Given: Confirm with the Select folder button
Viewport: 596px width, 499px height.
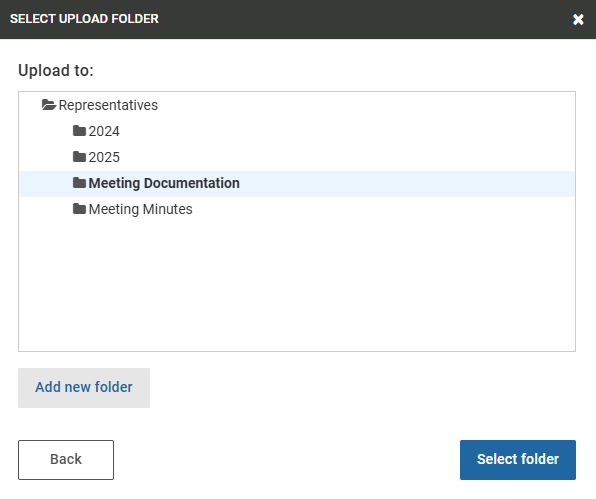Looking at the screenshot, I should coord(518,460).
